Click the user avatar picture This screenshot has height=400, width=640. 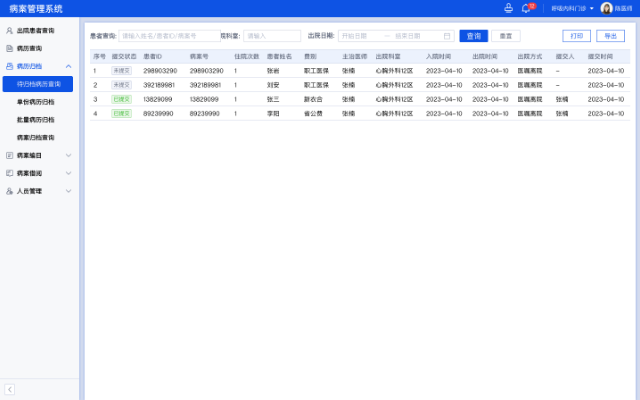[x=606, y=8]
